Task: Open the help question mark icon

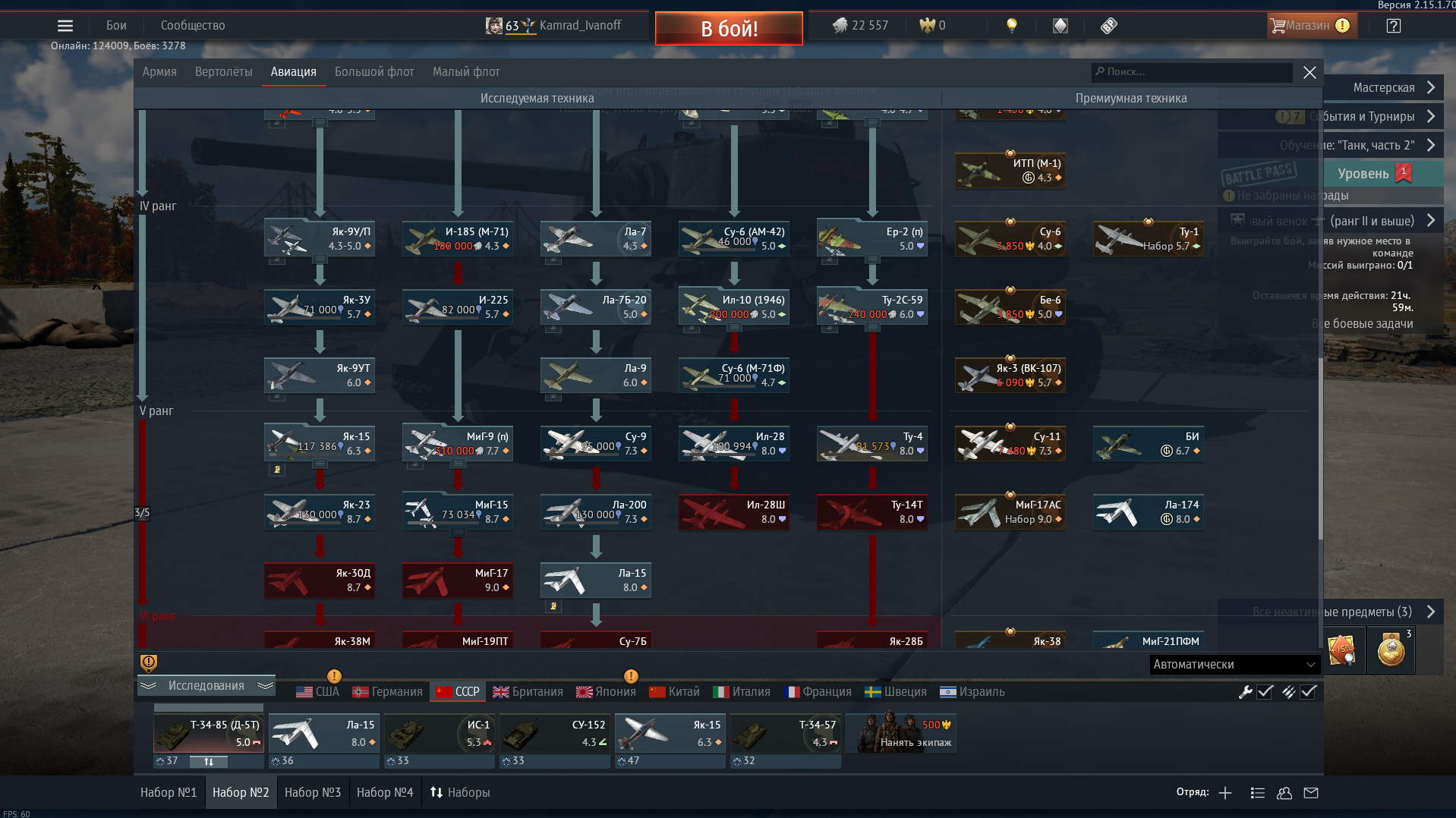Action: coord(1393,26)
